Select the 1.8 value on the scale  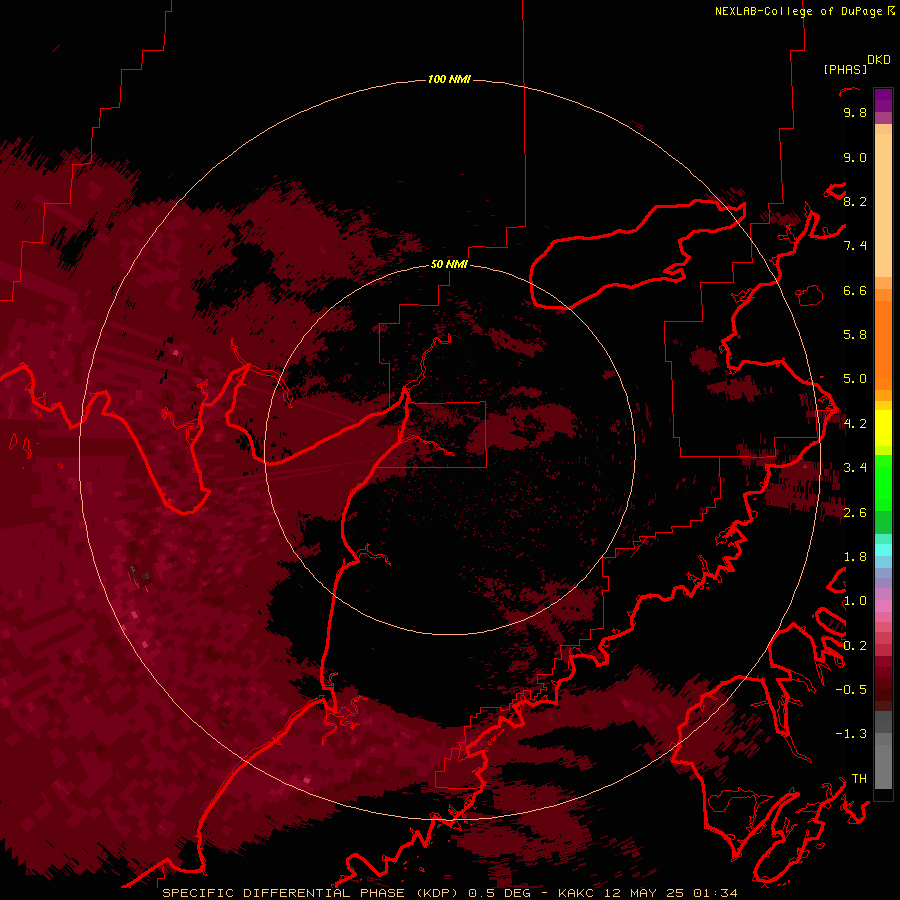click(x=855, y=557)
